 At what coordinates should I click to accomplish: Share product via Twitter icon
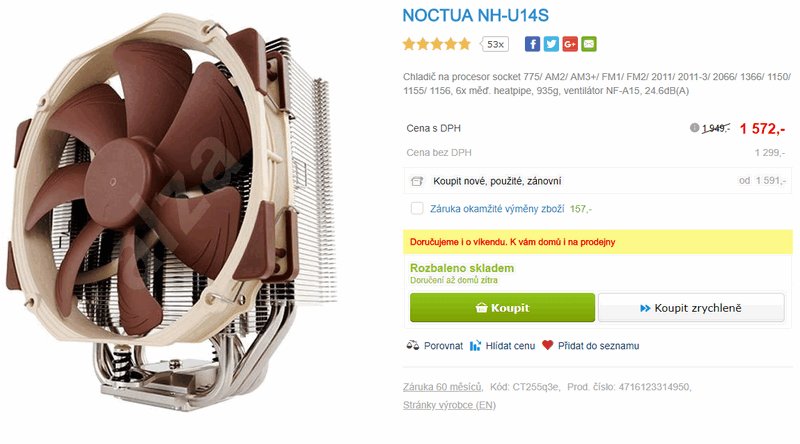(x=551, y=44)
